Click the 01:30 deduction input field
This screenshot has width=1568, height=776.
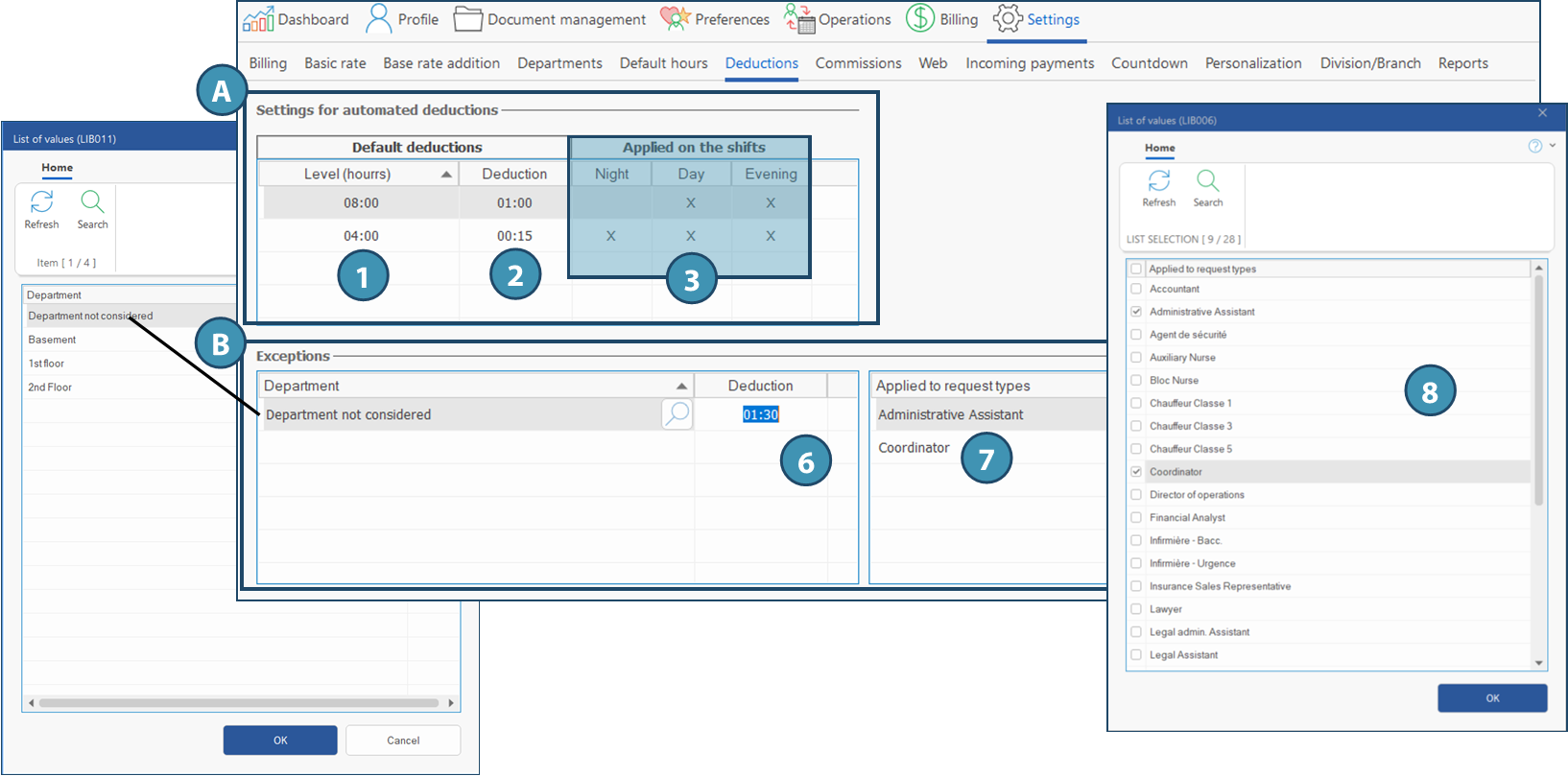(760, 414)
